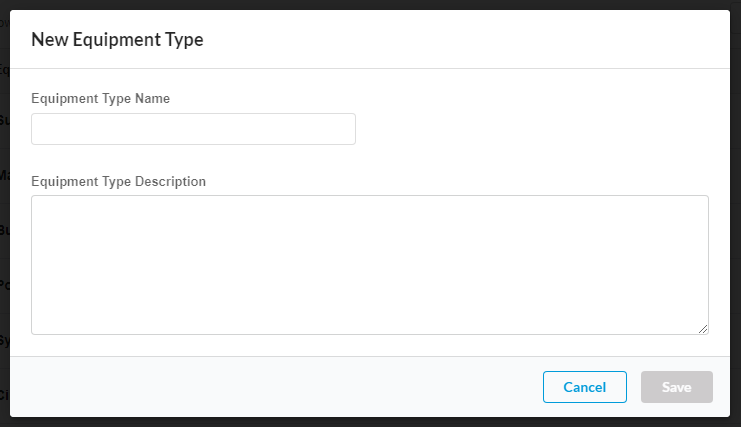Click the "Equipment Type Description" label
Viewport: 741px width, 427px height.
point(118,182)
